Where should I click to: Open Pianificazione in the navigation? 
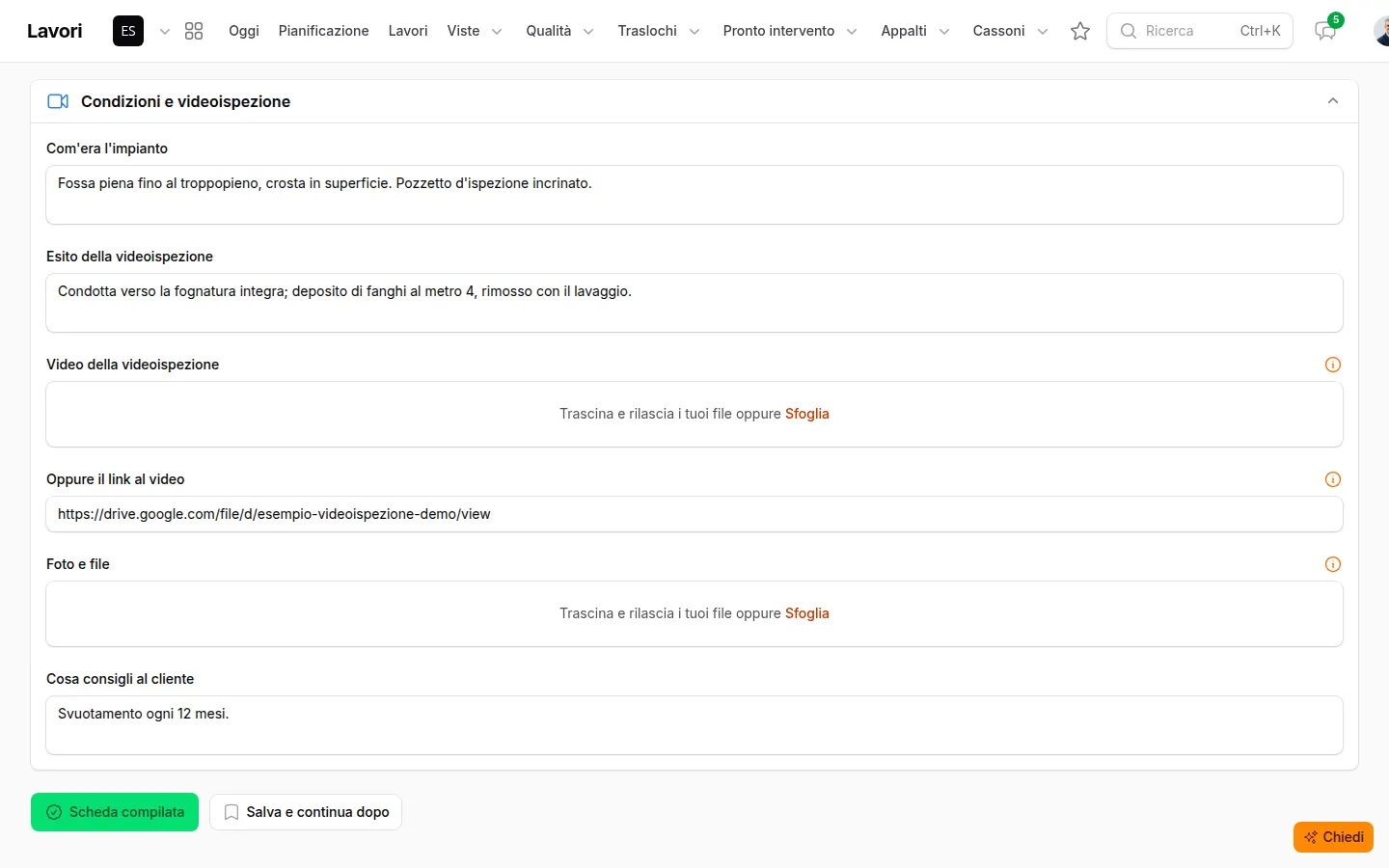324,31
